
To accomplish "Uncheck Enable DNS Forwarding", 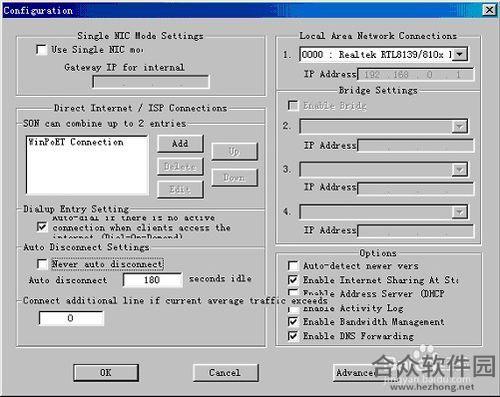I will click(x=293, y=336).
